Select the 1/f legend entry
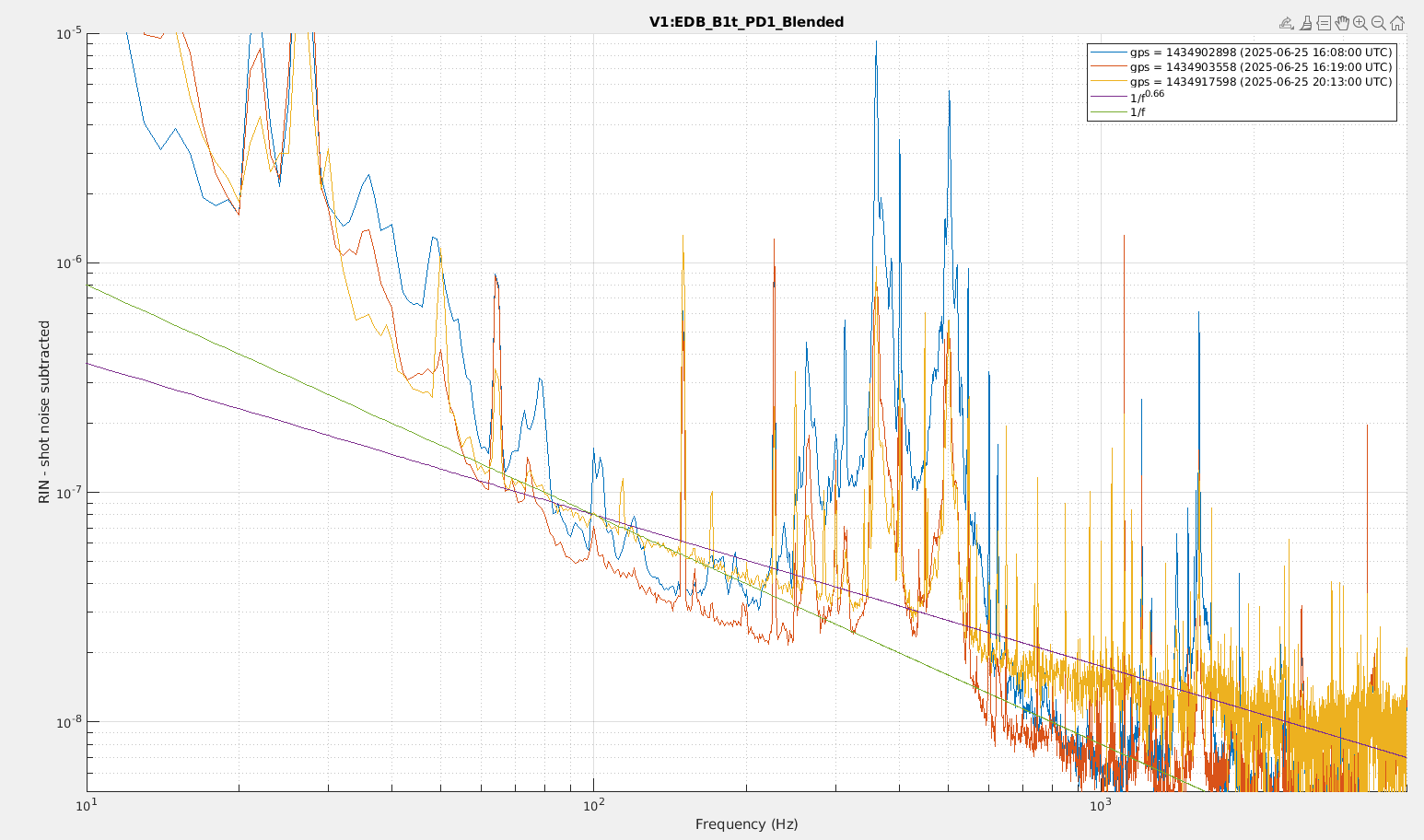This screenshot has width=1424, height=840. point(1138,112)
